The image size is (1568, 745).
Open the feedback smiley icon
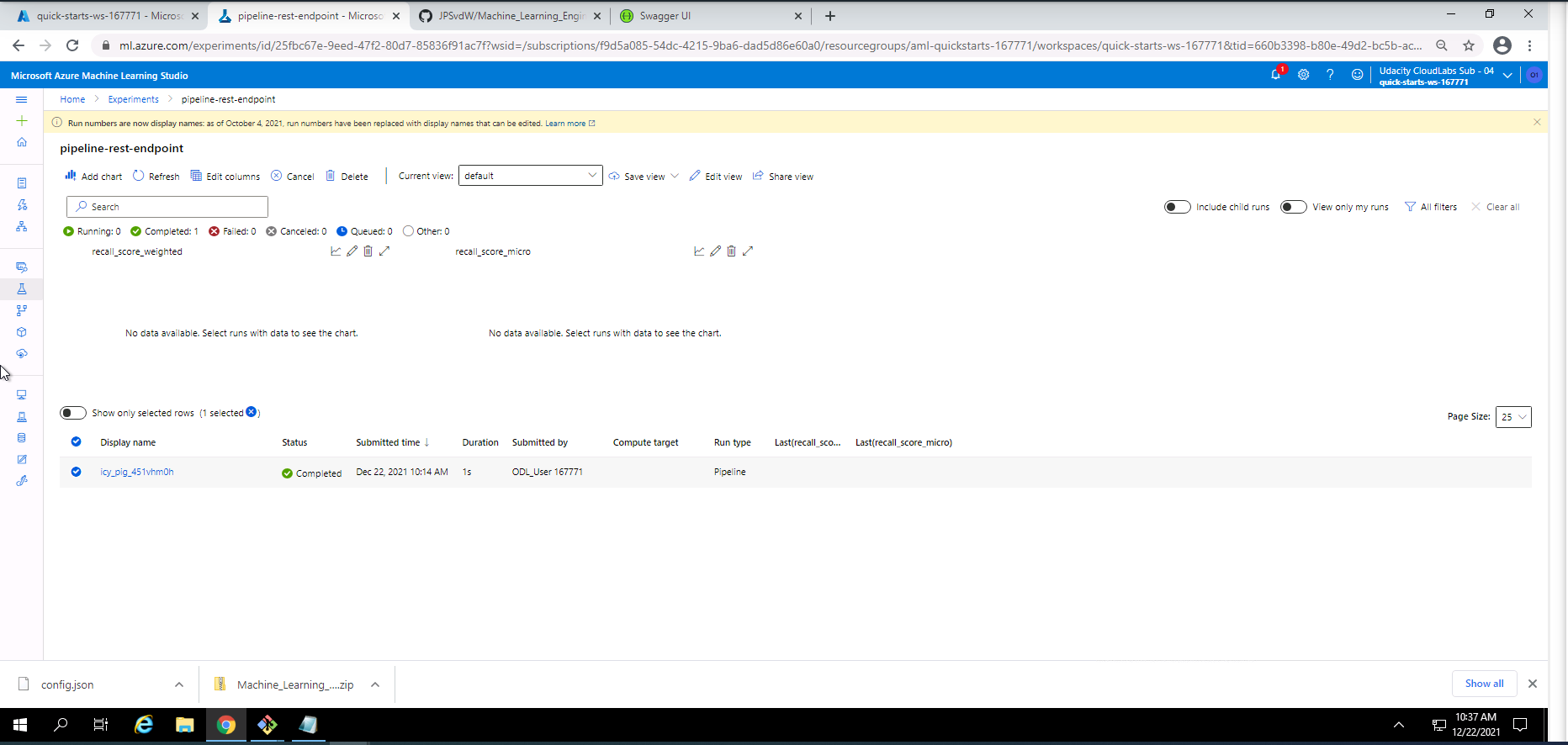click(1357, 75)
